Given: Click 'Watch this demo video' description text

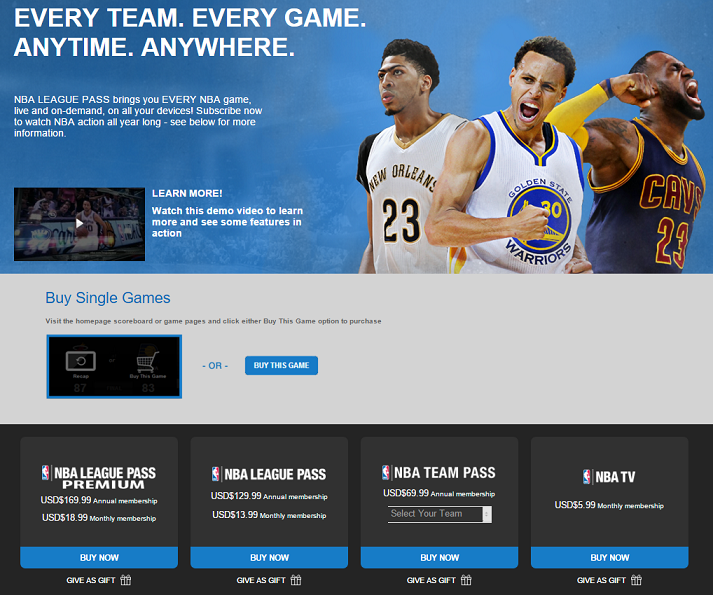Looking at the screenshot, I should (227, 222).
